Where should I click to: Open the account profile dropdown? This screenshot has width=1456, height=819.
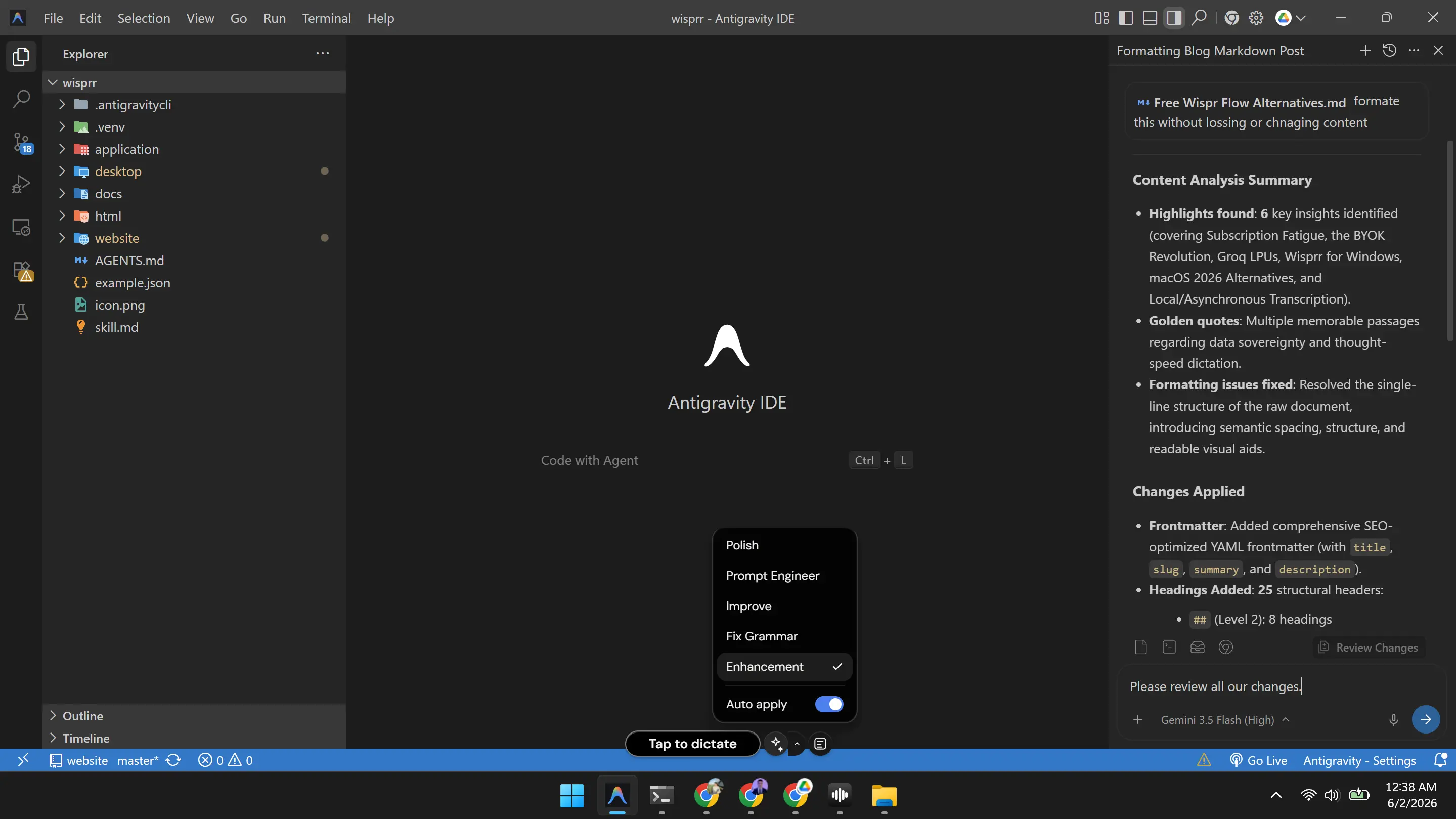(1291, 18)
